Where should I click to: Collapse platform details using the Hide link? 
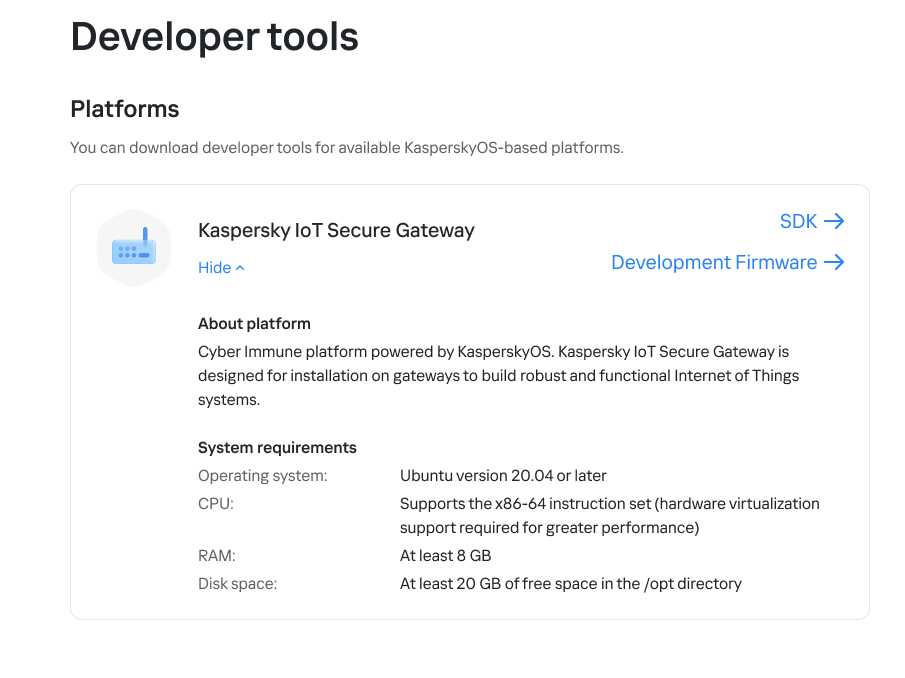coord(215,267)
